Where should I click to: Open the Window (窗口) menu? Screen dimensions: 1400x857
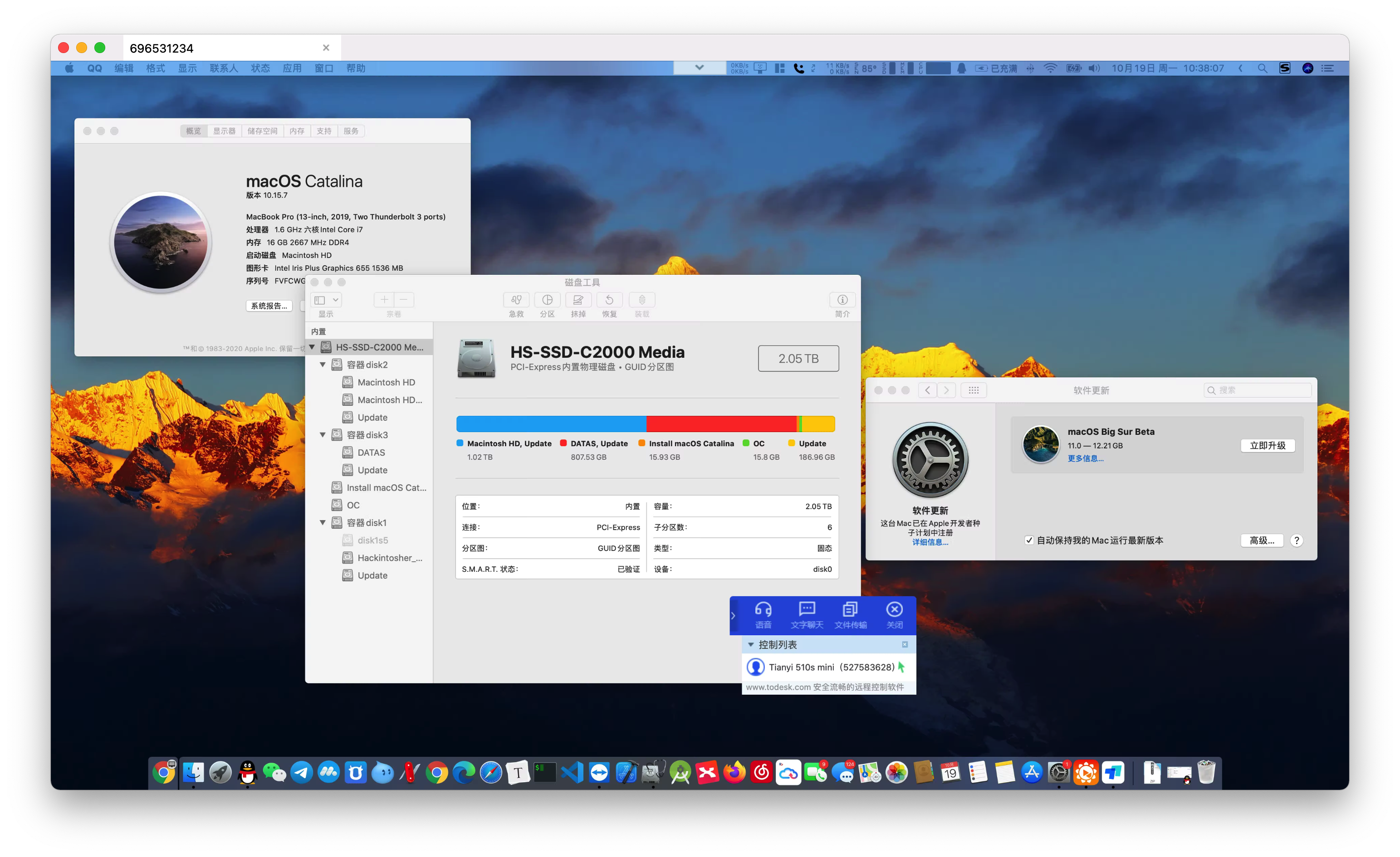[324, 68]
